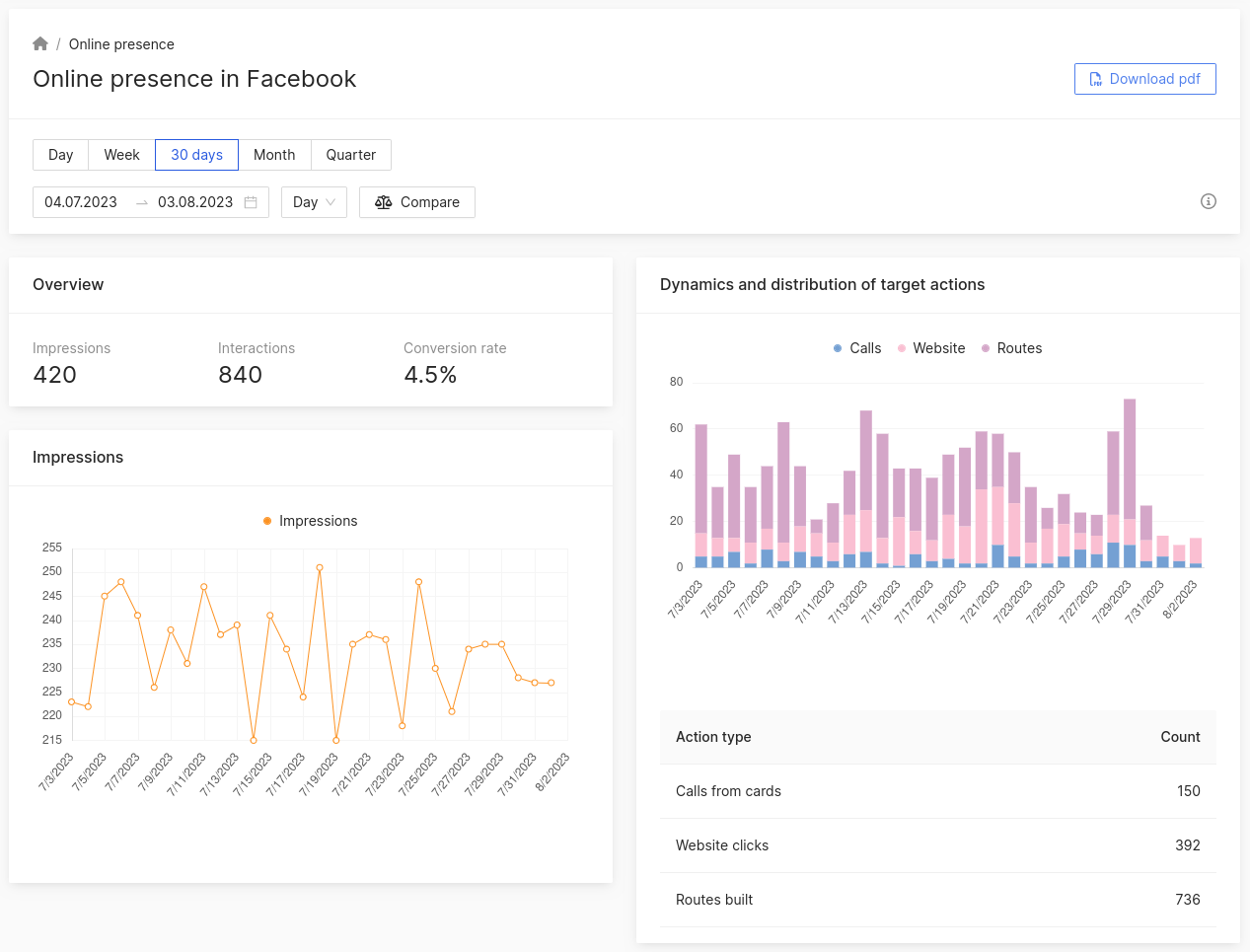Click the Action type column header
The width and height of the screenshot is (1250, 952).
[713, 737]
